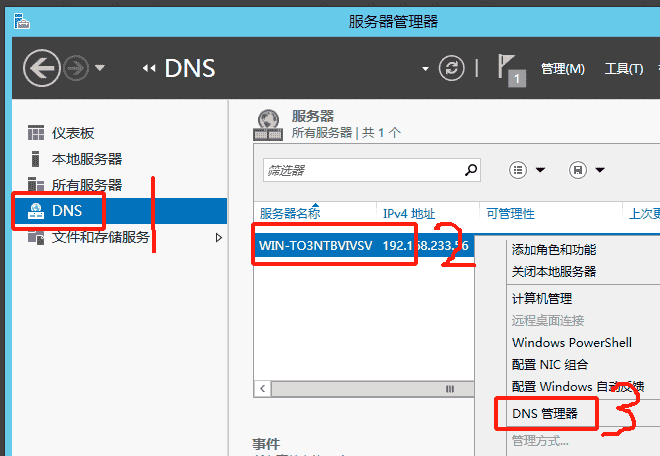
Task: Open the notifications flag icon
Action: (x=515, y=69)
